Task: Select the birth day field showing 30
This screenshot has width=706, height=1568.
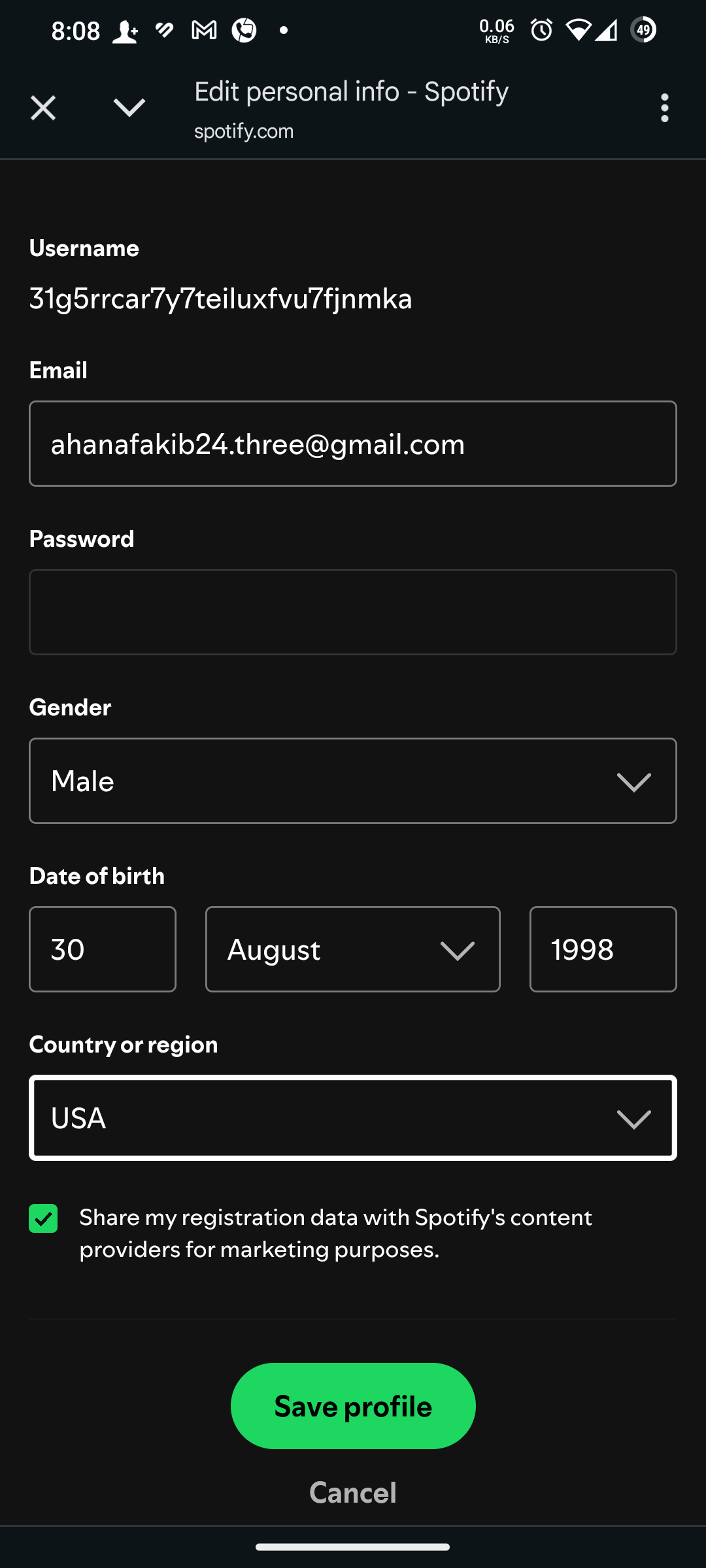Action: coord(103,949)
